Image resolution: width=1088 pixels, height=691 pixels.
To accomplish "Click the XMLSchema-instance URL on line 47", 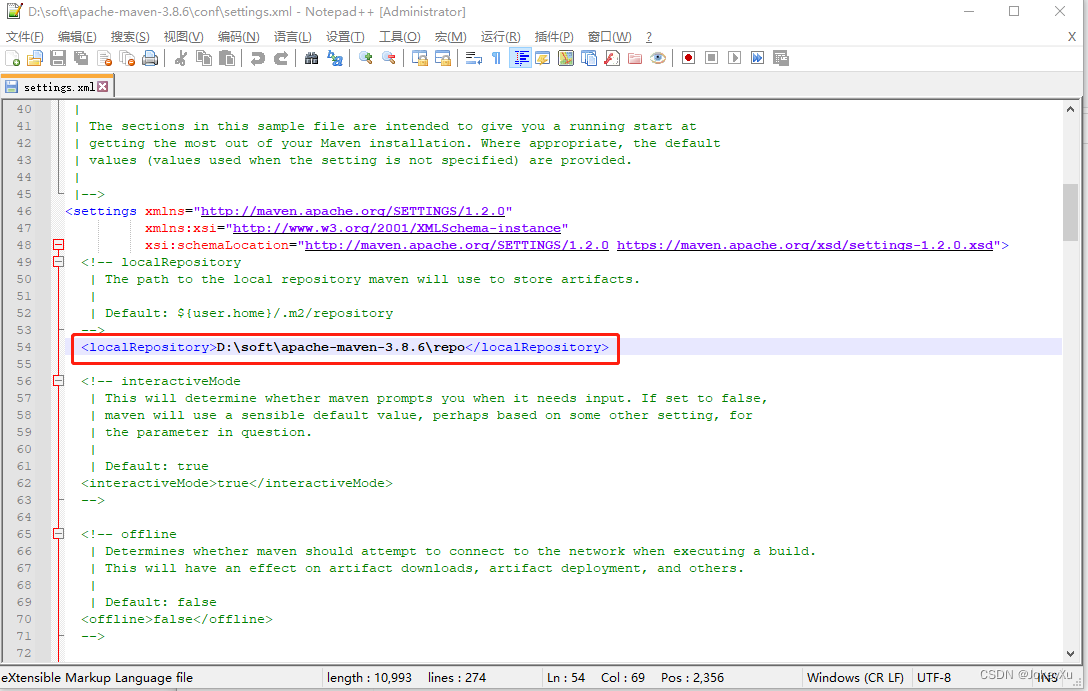I will tap(397, 228).
